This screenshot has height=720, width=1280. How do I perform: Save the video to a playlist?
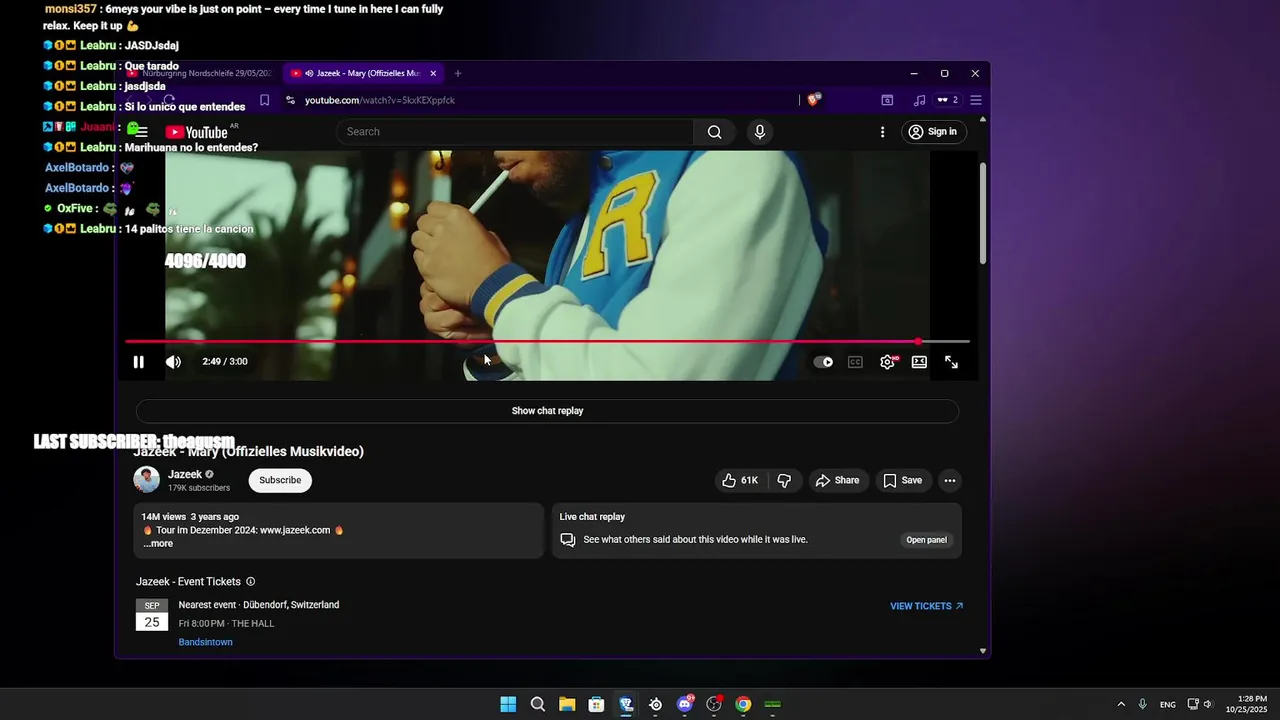pyautogui.click(x=902, y=480)
